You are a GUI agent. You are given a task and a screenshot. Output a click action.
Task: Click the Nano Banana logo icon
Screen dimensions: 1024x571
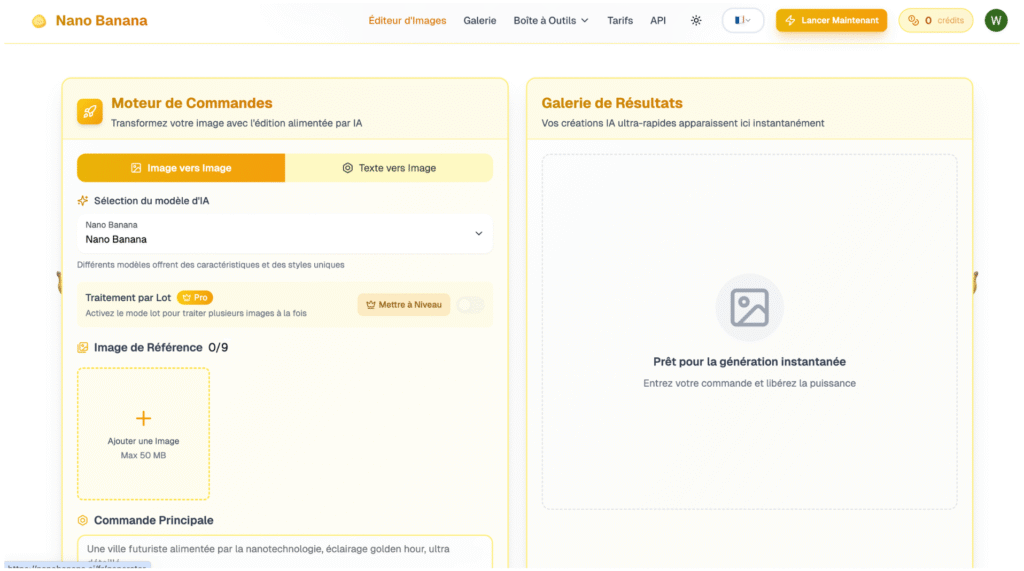click(x=39, y=21)
